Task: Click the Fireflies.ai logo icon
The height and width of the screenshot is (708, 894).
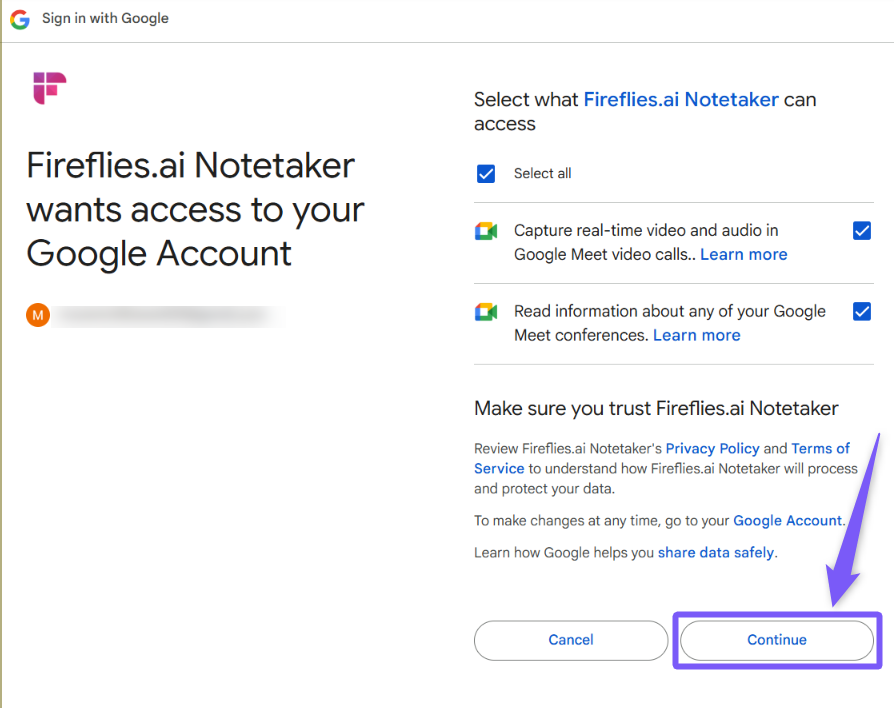Action: click(x=49, y=88)
